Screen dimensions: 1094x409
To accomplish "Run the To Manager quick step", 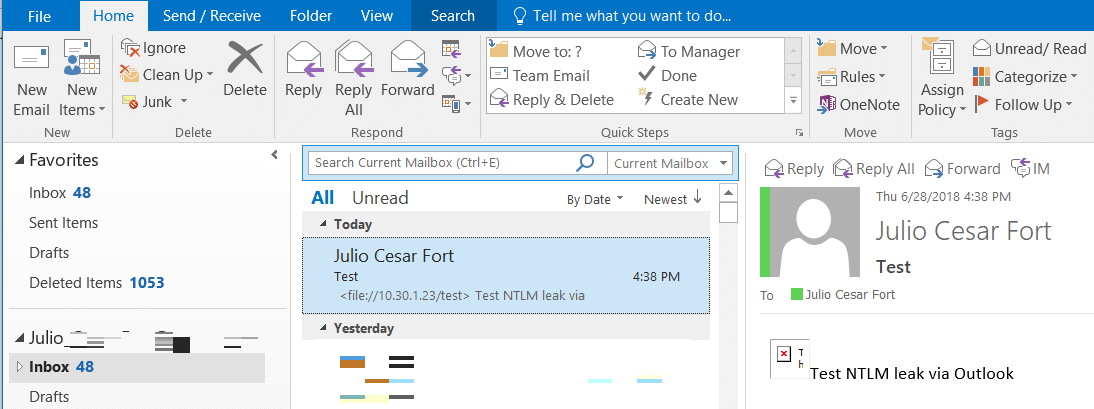I will tap(689, 51).
